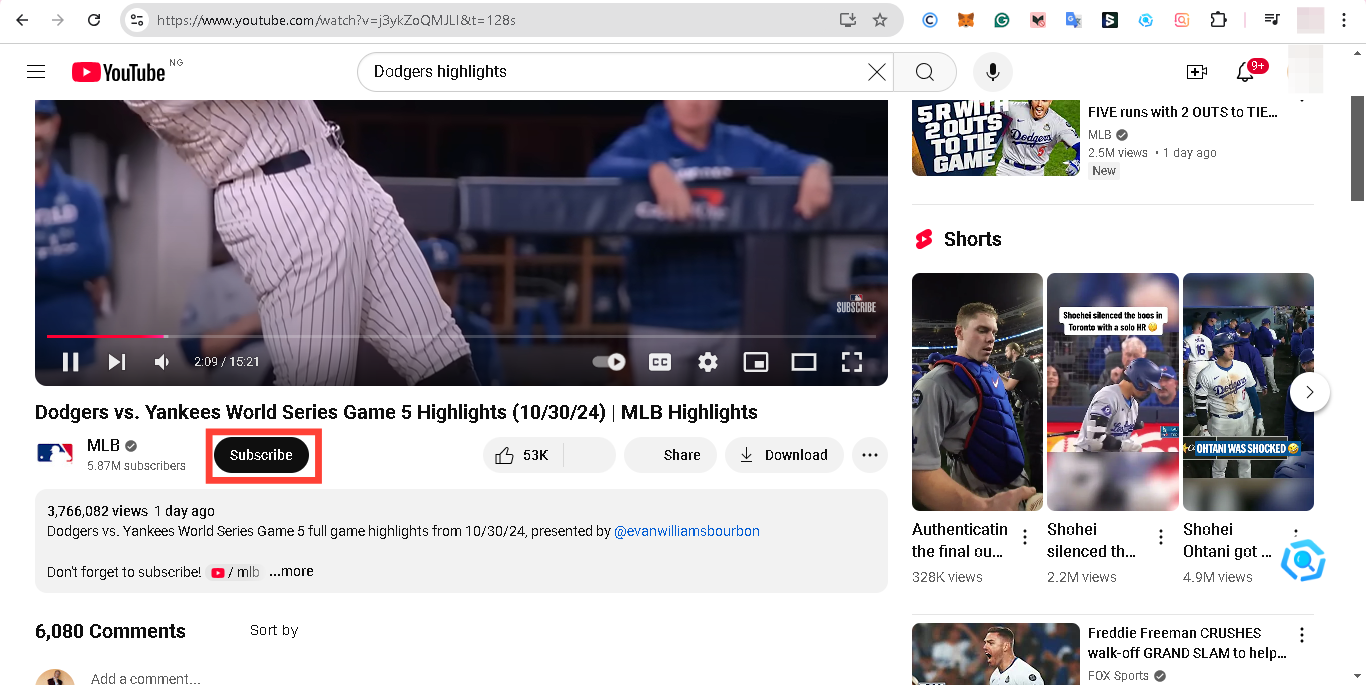Open the install app icon in address bar
This screenshot has width=1366, height=685.
click(x=848, y=20)
